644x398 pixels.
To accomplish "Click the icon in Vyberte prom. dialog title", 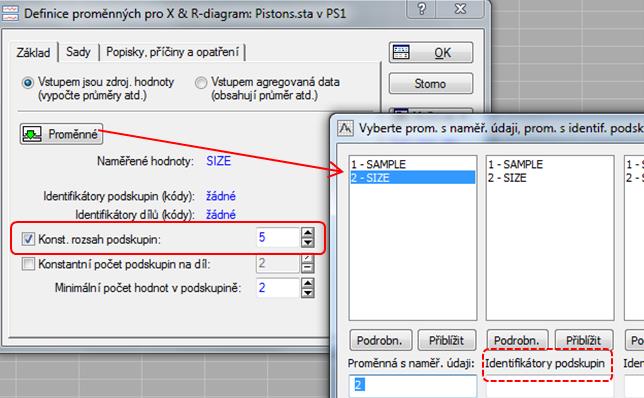I will click(345, 129).
